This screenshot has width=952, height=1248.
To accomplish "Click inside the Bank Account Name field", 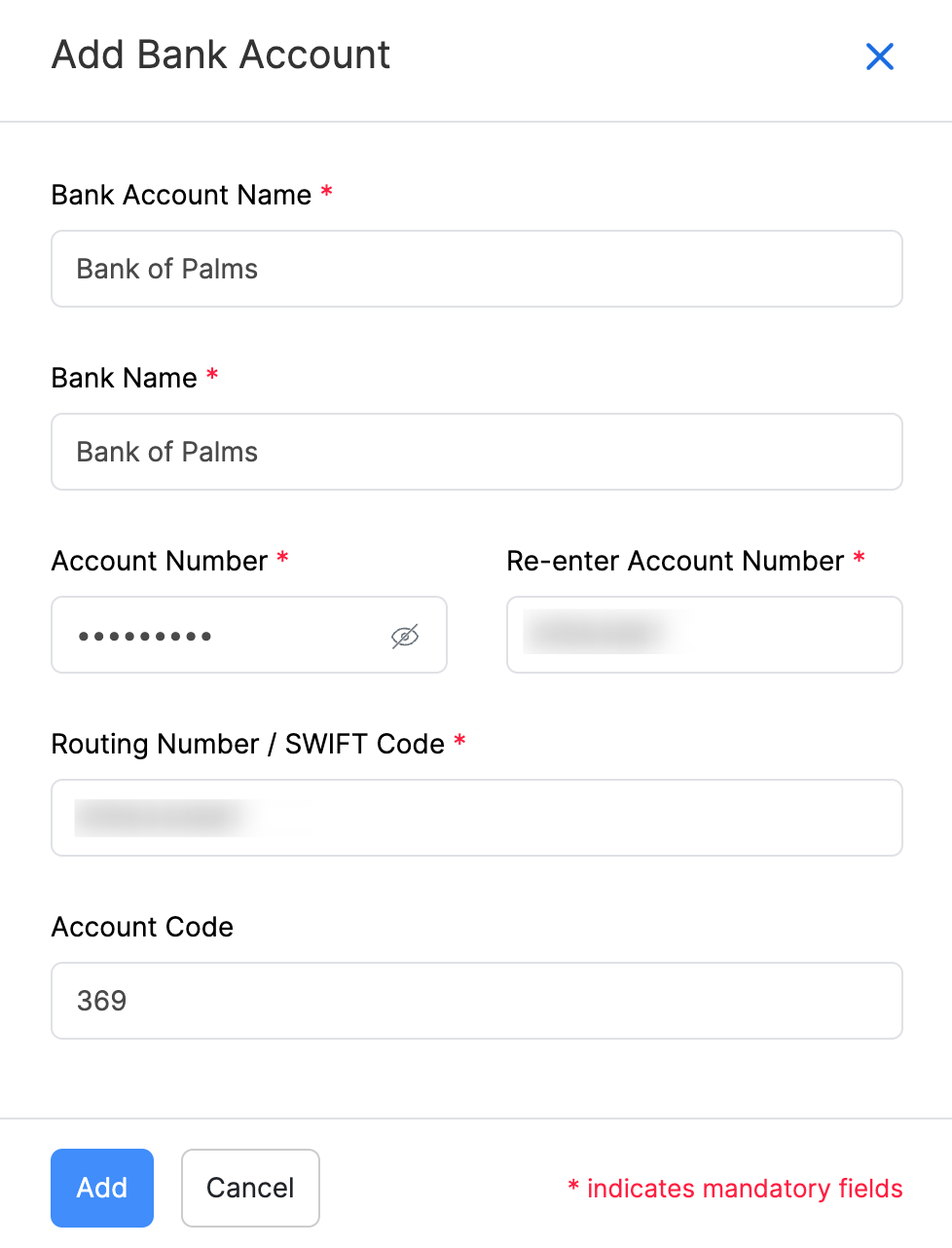I will [x=476, y=269].
